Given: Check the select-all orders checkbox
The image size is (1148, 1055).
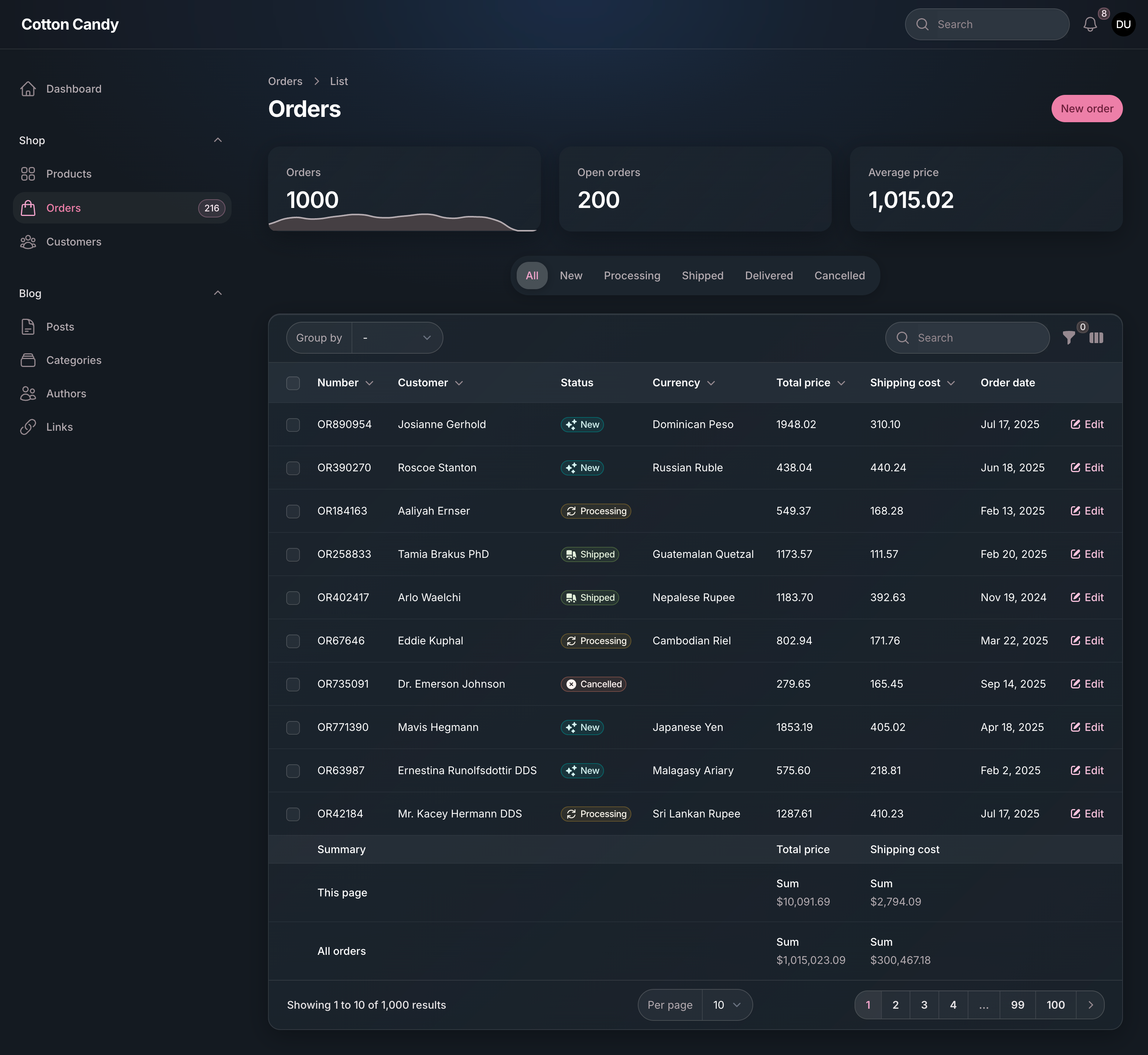Looking at the screenshot, I should tap(293, 383).
